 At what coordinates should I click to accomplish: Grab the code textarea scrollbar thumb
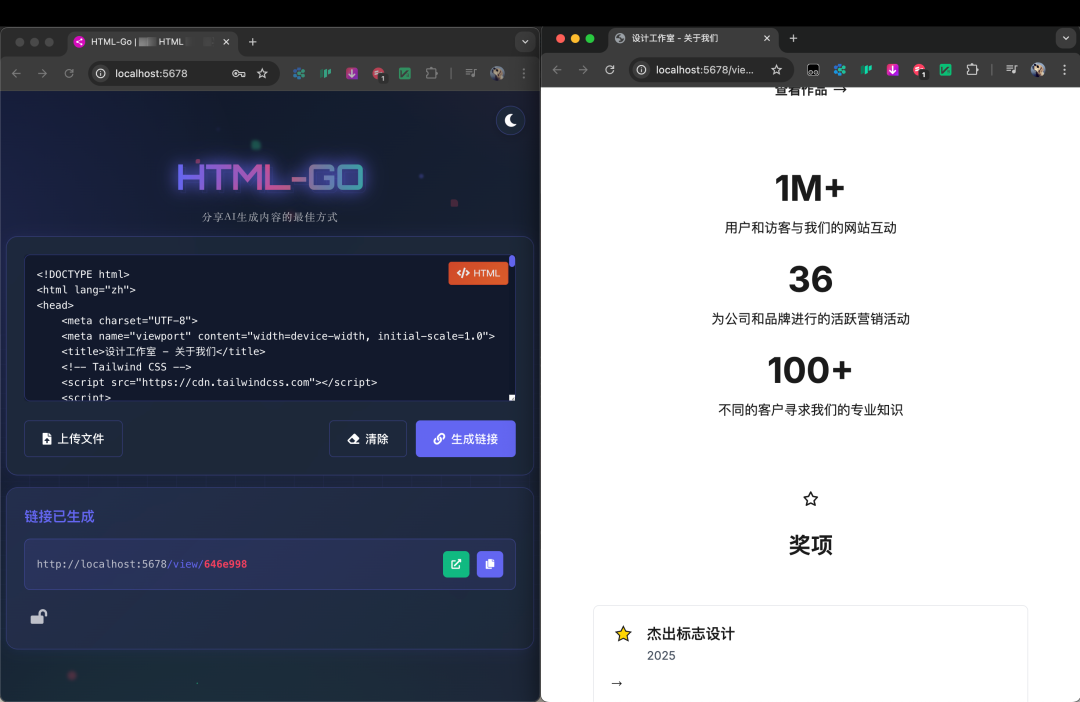coord(512,260)
